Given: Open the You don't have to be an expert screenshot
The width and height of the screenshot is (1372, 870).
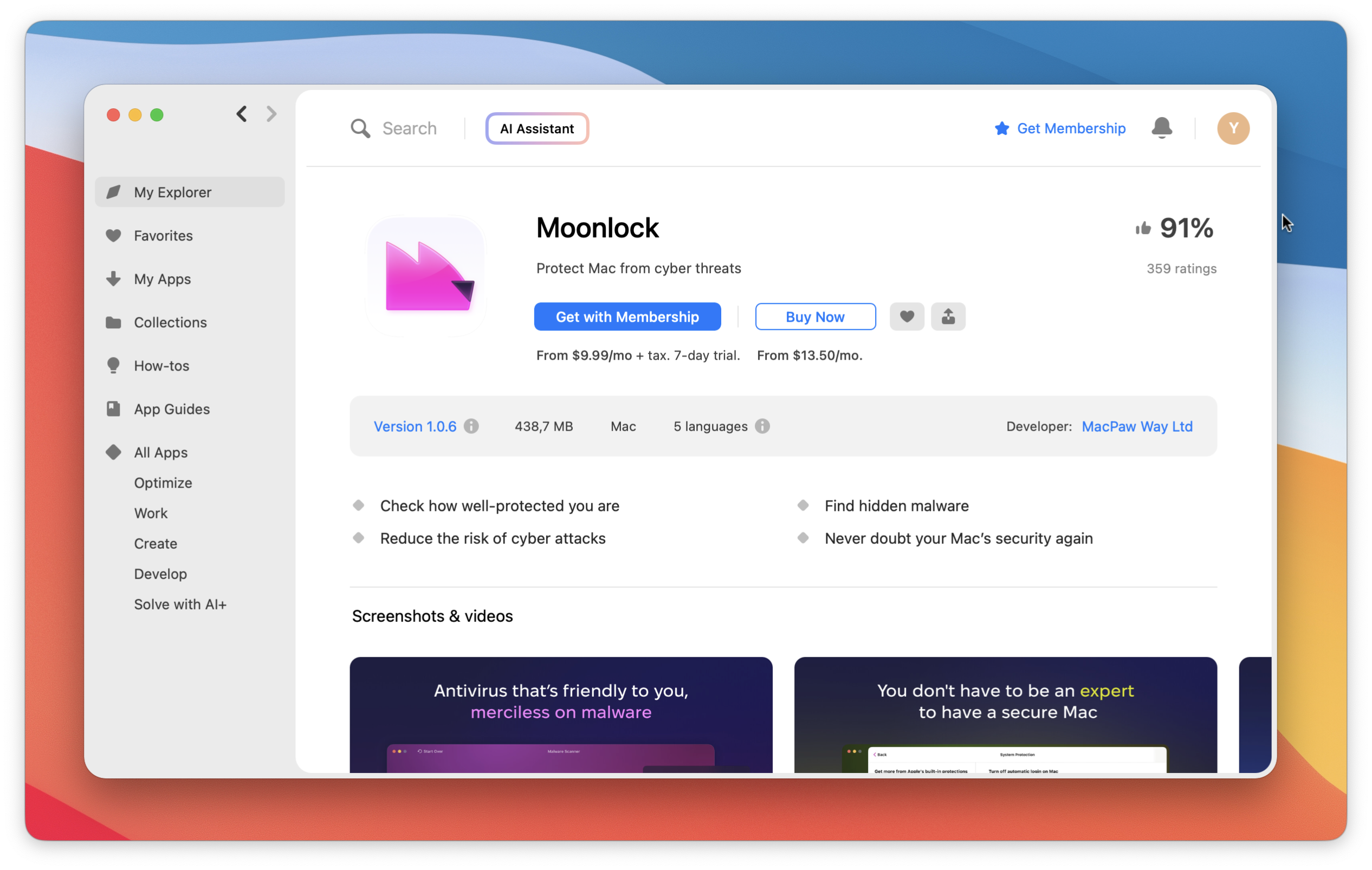Looking at the screenshot, I should tap(1006, 715).
